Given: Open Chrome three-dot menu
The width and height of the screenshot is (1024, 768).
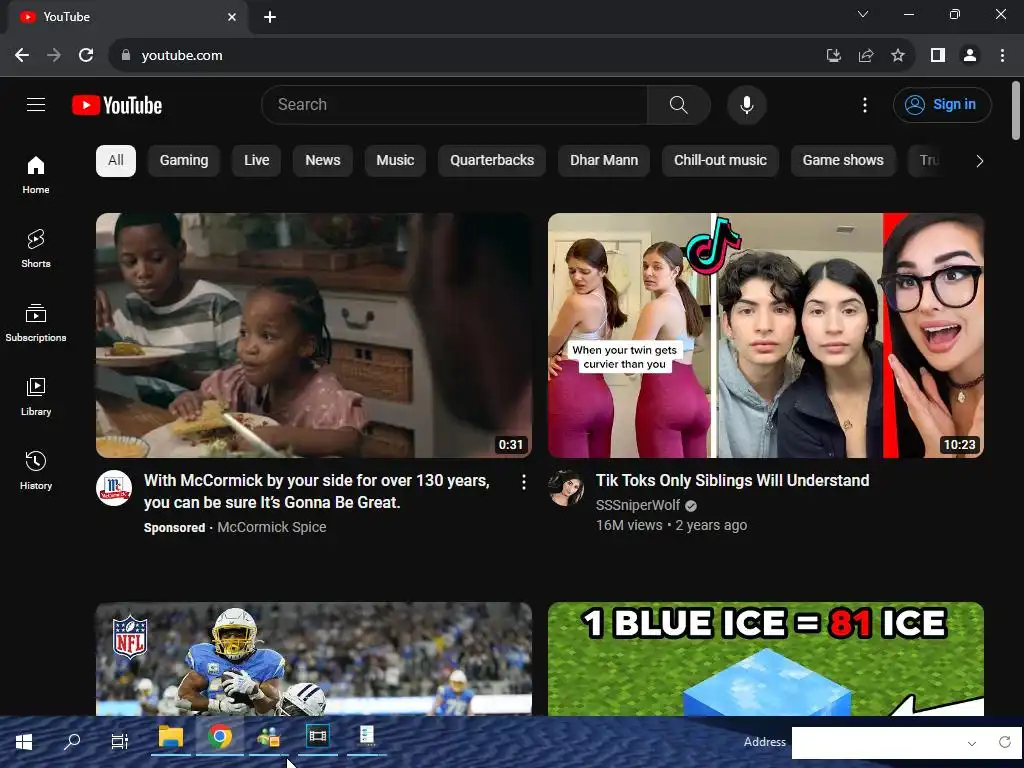Looking at the screenshot, I should click(x=1002, y=56).
